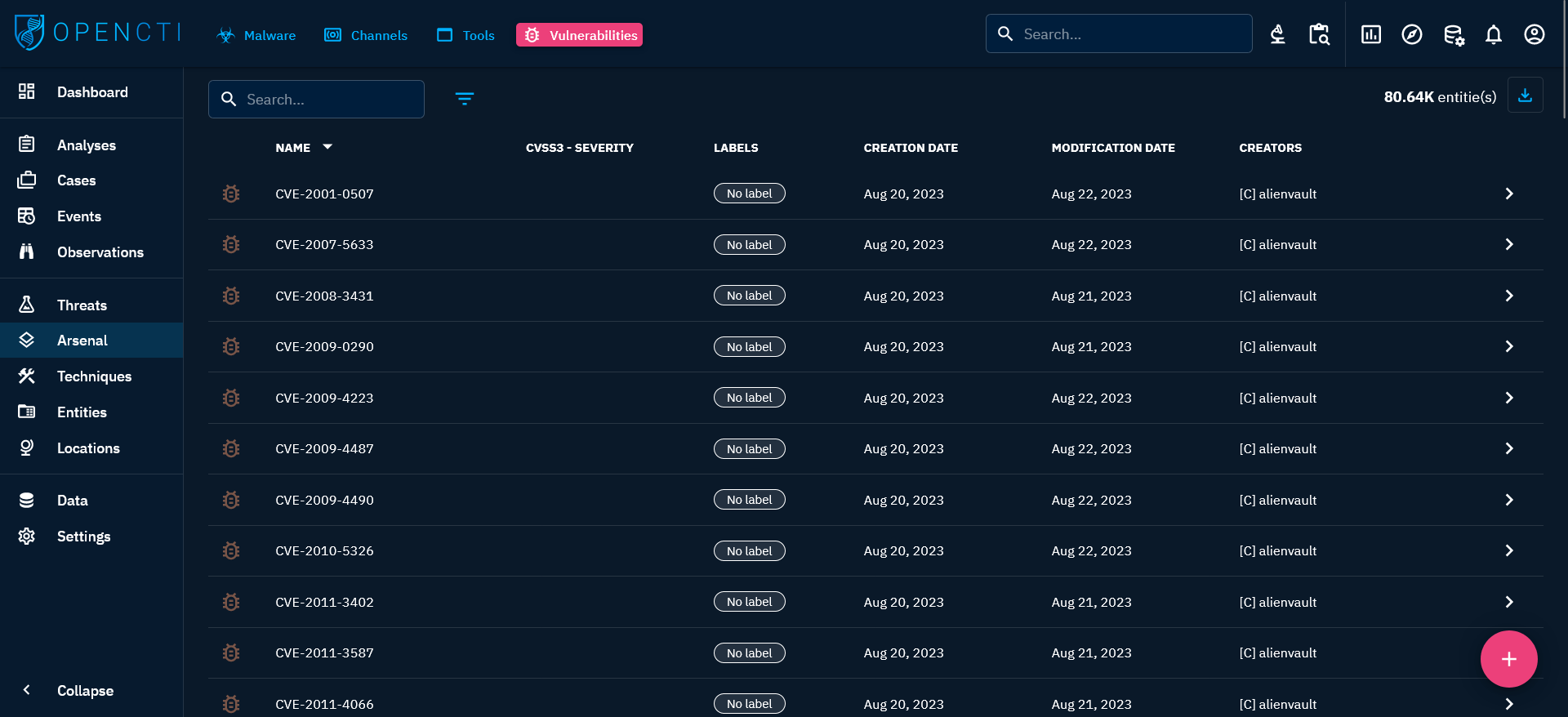Open the notifications bell
The width and height of the screenshot is (1568, 717).
(1493, 34)
